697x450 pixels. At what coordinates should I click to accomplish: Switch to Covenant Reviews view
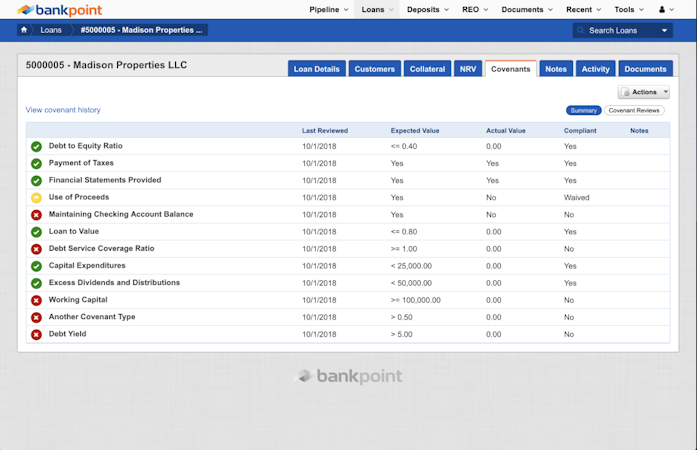point(634,110)
